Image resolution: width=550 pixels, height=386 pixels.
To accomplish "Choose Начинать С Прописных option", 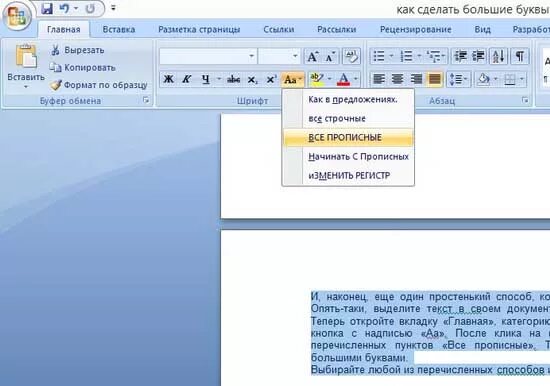I will coord(348,157).
